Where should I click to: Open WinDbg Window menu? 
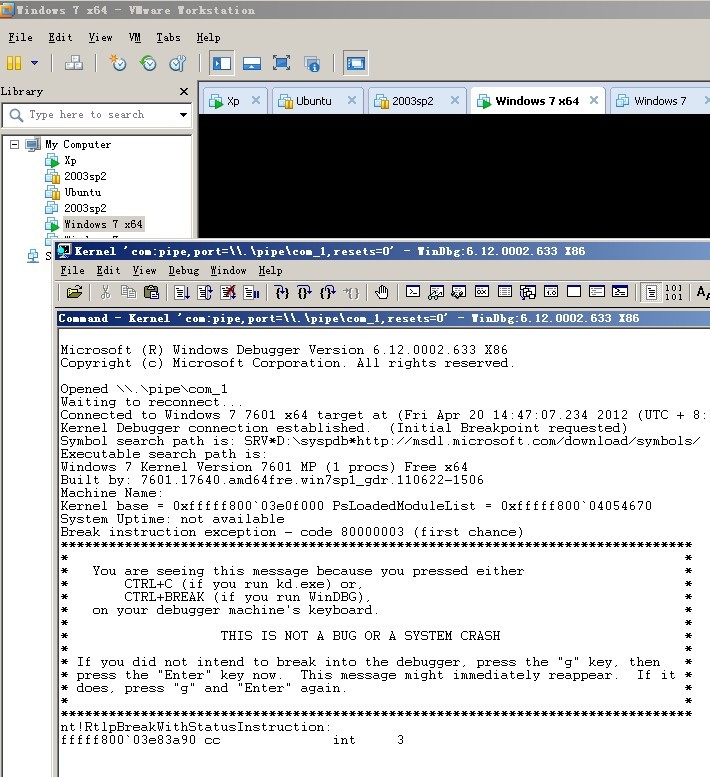coord(228,271)
